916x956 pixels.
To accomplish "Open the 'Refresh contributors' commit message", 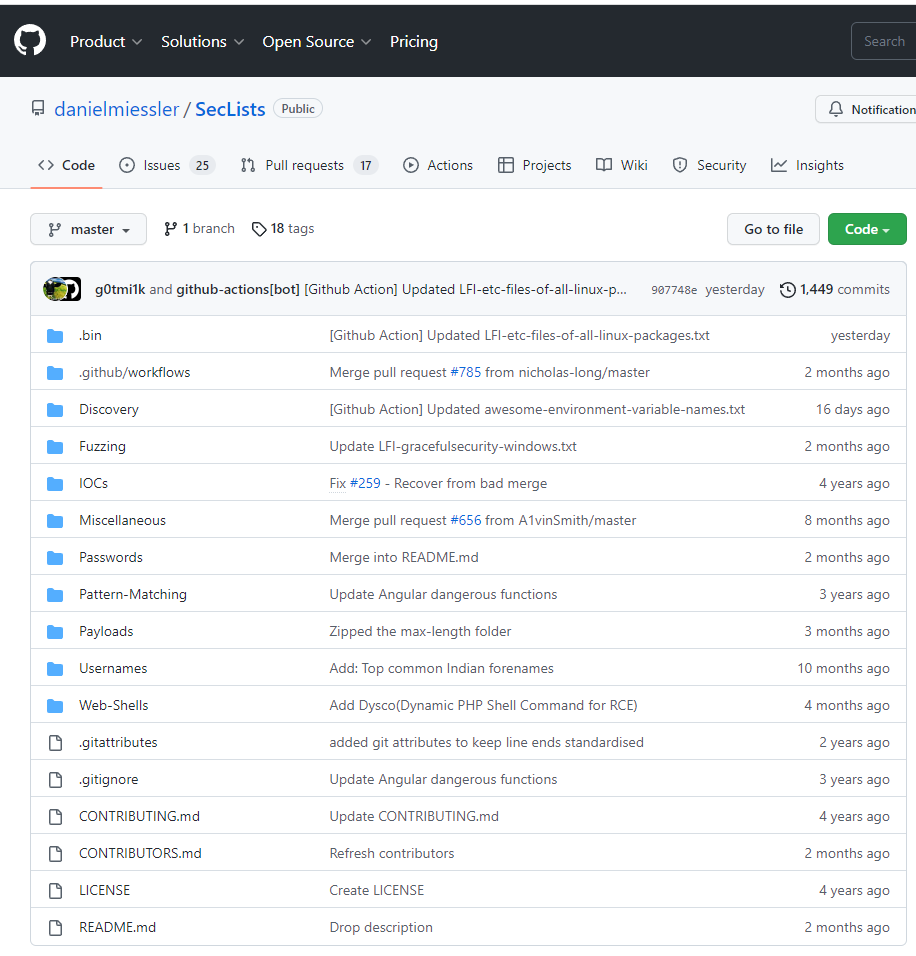I will pyautogui.click(x=392, y=854).
